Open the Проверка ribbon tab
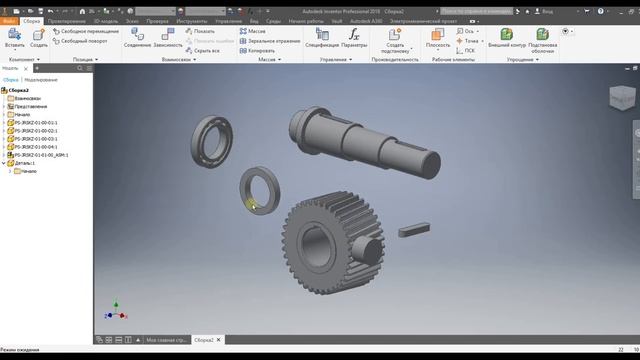Viewport: 640px width, 360px height. 157,21
